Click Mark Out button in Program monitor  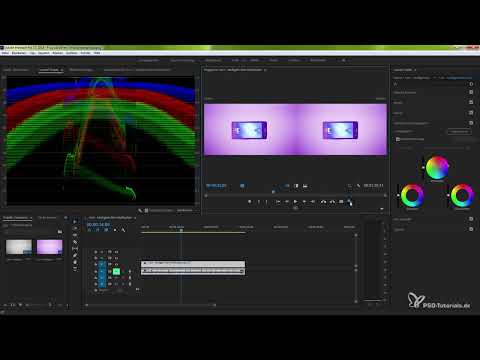266,202
